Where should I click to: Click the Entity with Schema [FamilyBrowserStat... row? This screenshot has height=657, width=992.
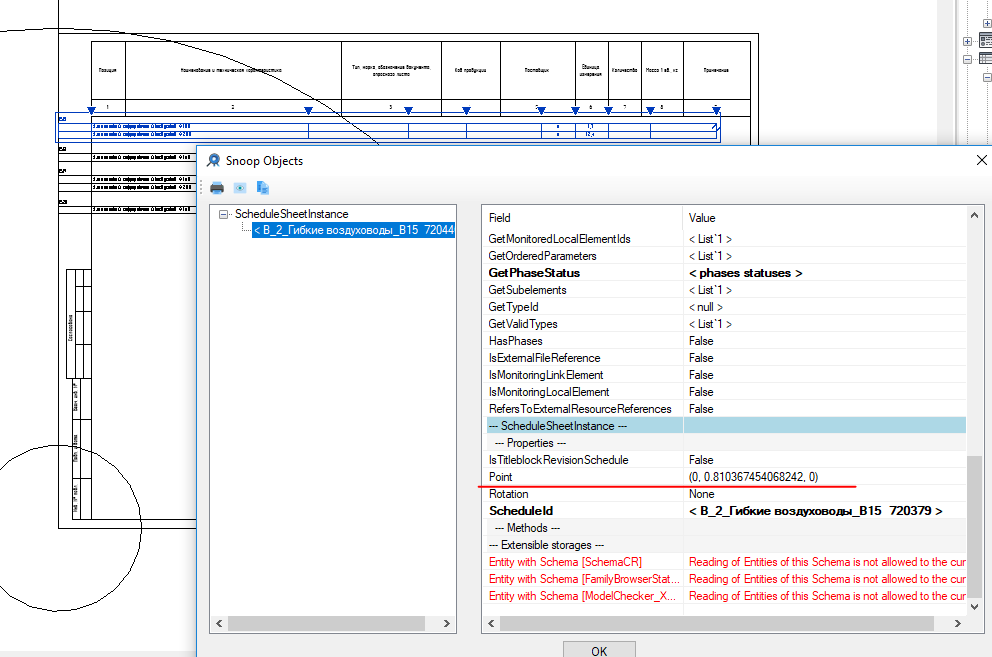pos(726,579)
